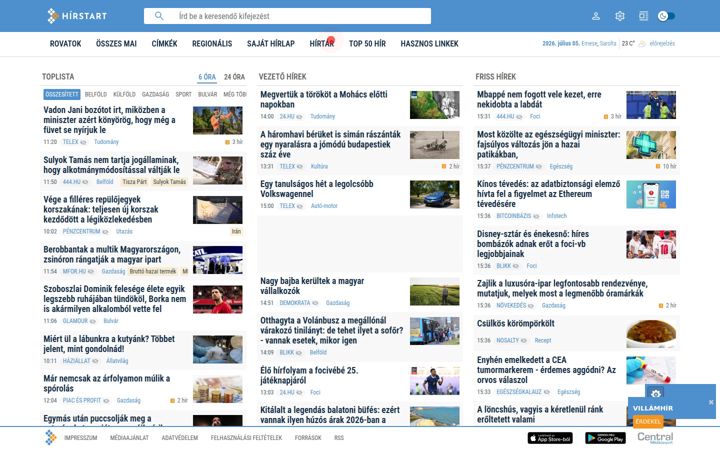Click the eye icon beside DEMOKRATA

tap(315, 303)
